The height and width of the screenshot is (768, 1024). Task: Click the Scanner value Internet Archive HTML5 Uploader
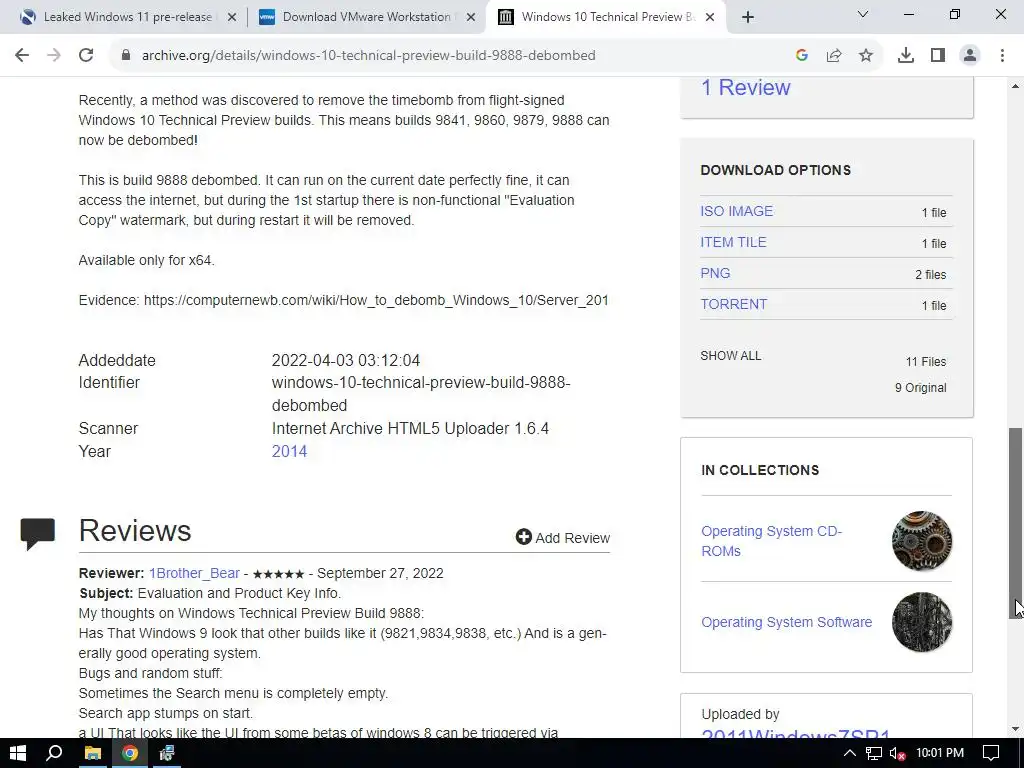tap(410, 428)
